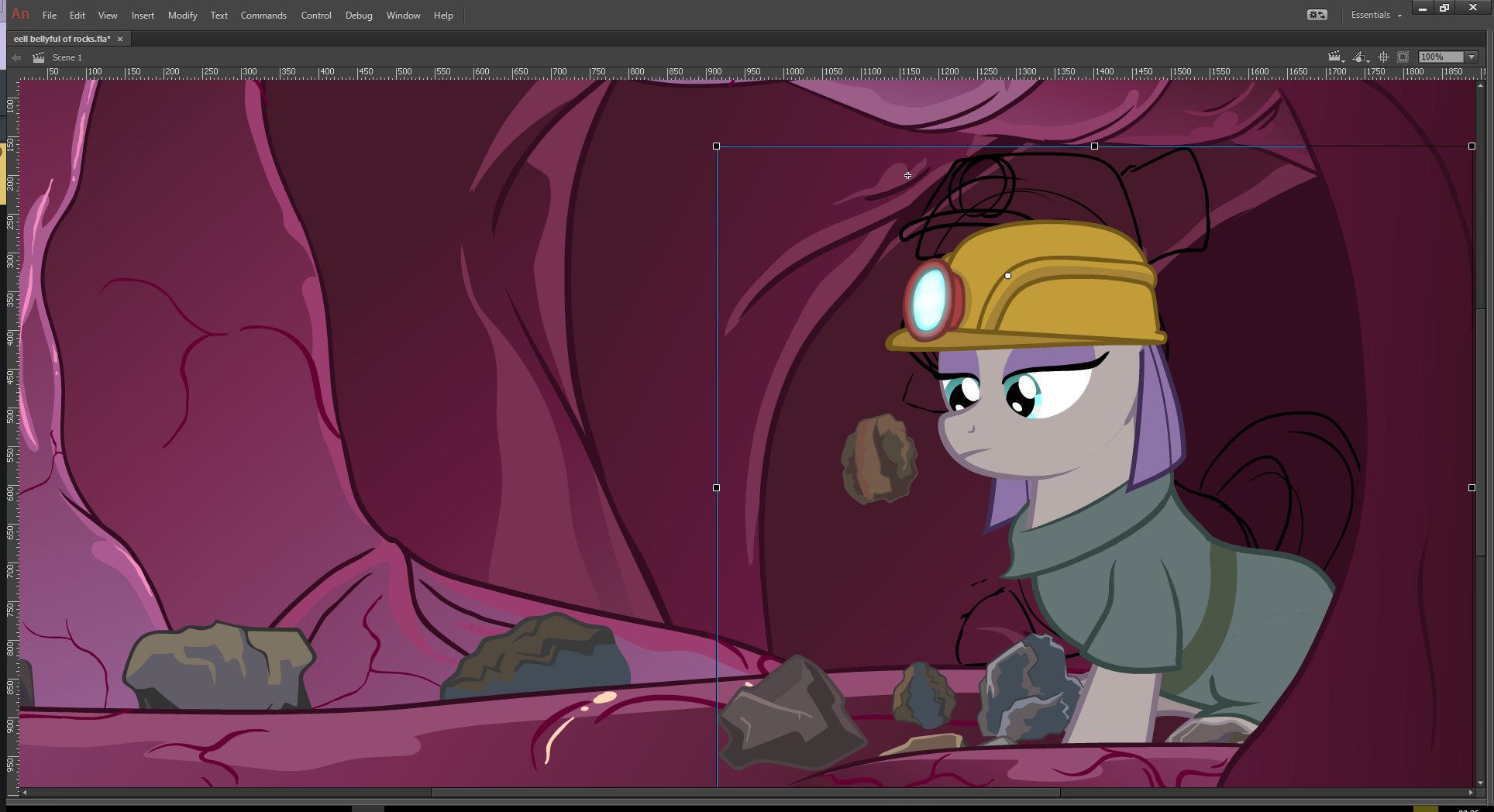Image resolution: width=1494 pixels, height=812 pixels.
Task: Open the Help menu
Action: (x=443, y=15)
